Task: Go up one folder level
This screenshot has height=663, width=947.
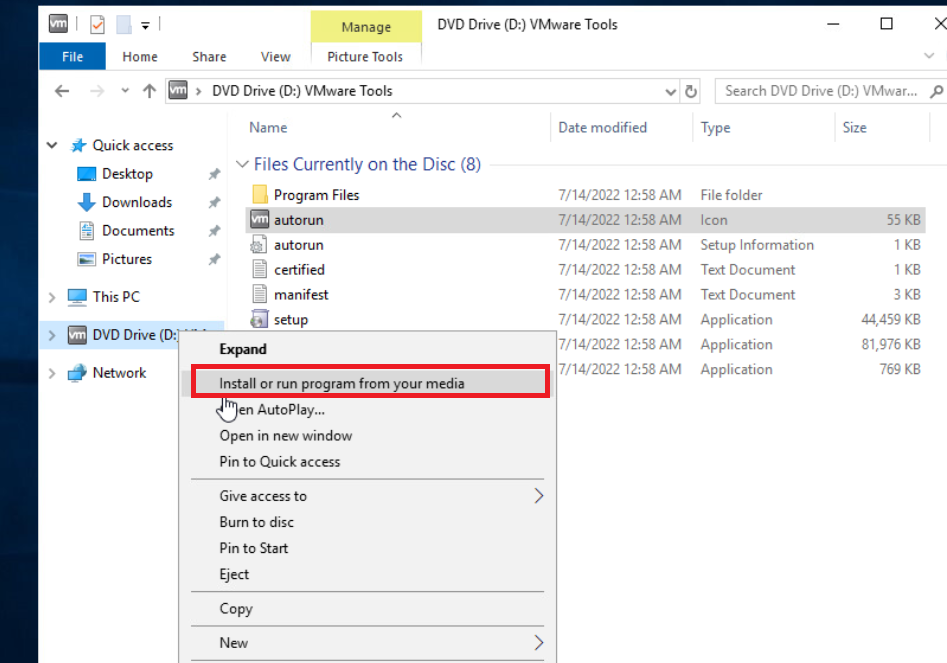Action: point(149,91)
